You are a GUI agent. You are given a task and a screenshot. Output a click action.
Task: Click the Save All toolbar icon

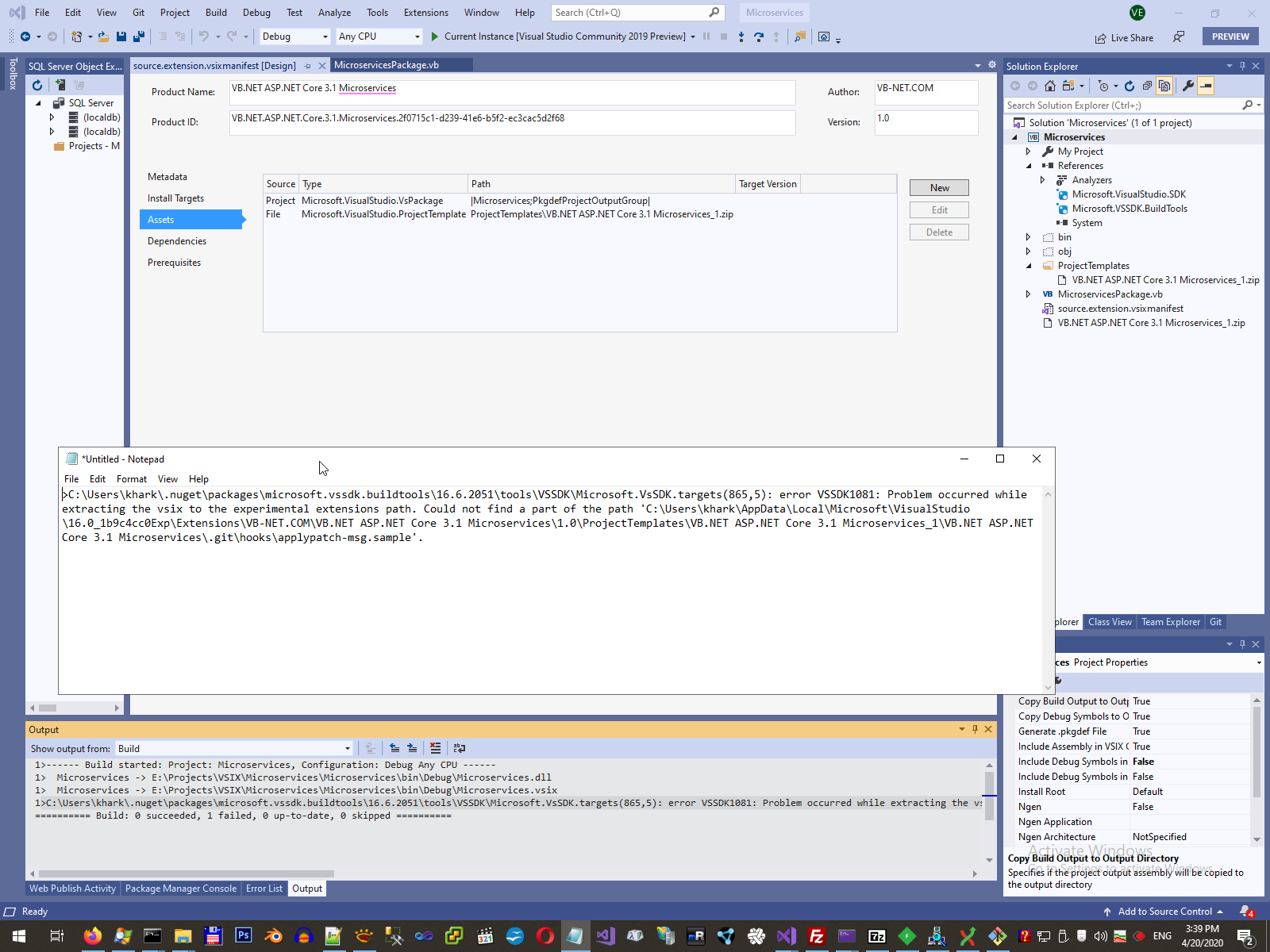139,36
